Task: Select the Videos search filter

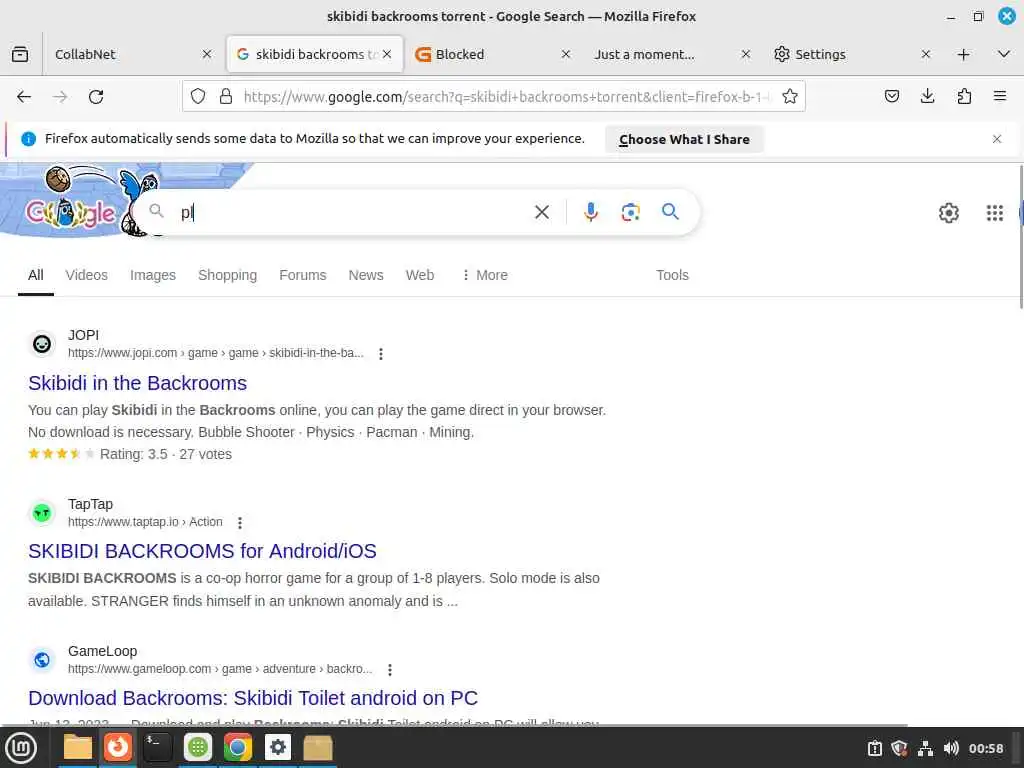Action: (x=86, y=275)
